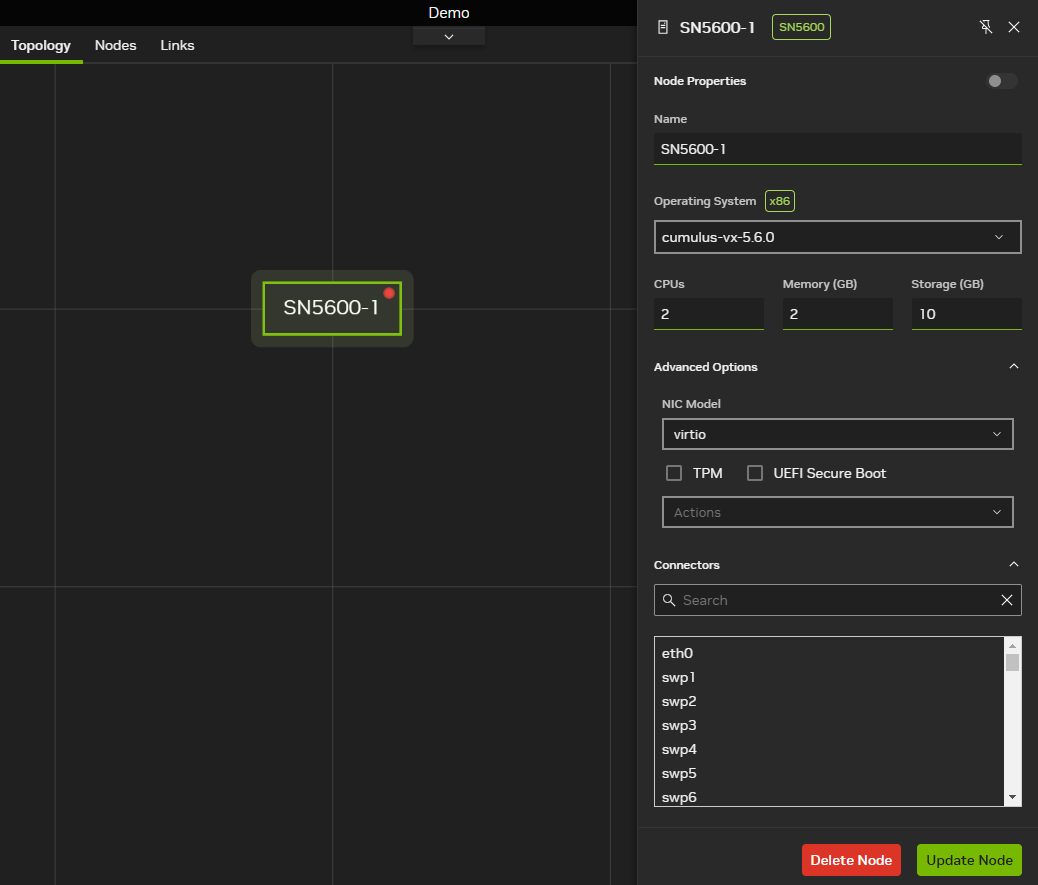1038x885 pixels.
Task: Click the search magnifier icon in Connectors
Action: [669, 600]
